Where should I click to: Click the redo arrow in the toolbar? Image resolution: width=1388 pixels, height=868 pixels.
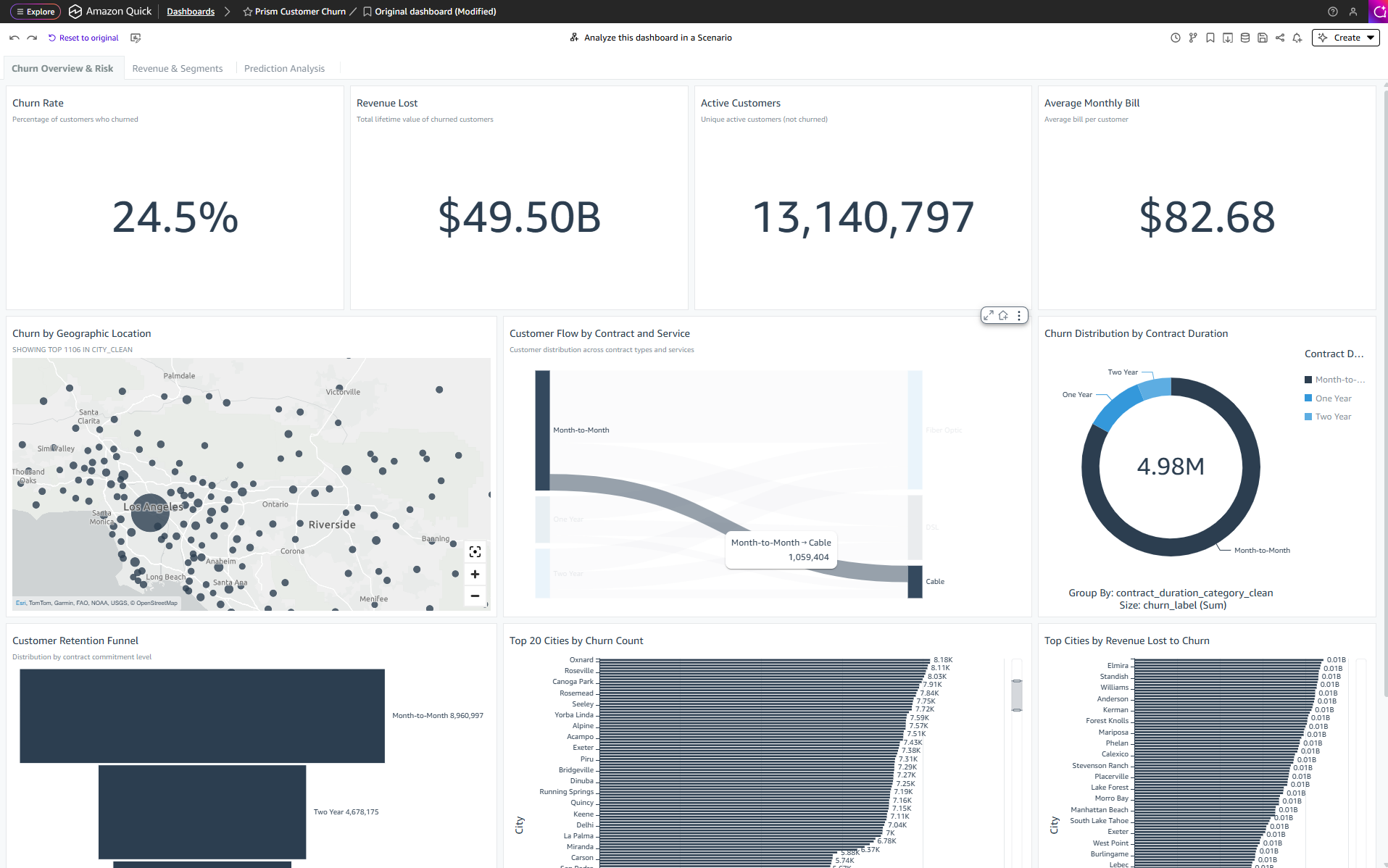[x=32, y=38]
